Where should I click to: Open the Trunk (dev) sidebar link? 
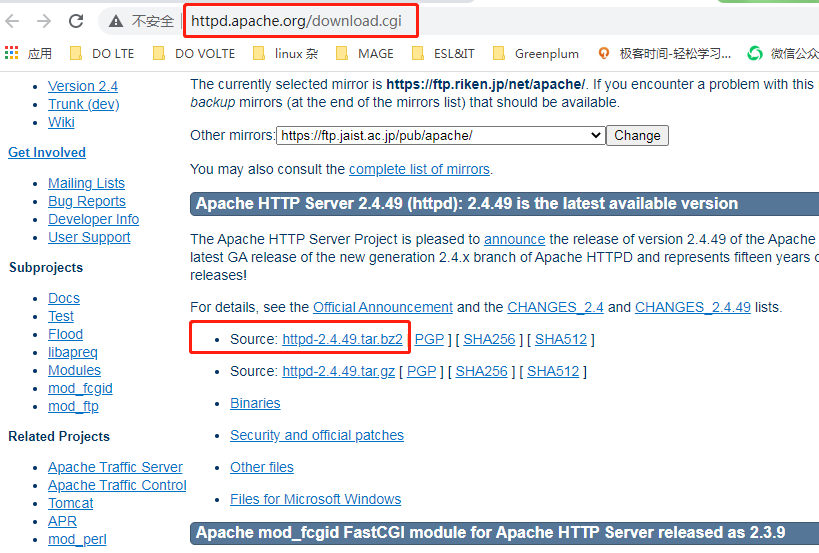tap(84, 104)
